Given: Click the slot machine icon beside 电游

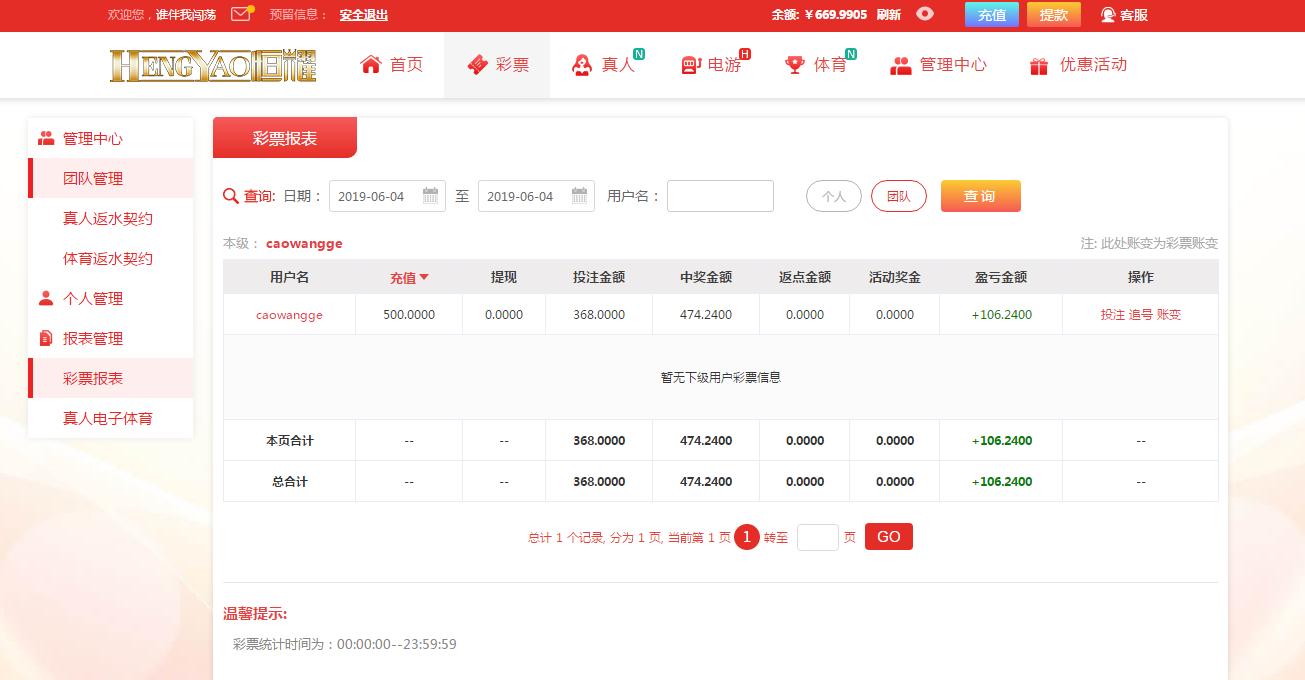Looking at the screenshot, I should [690, 65].
